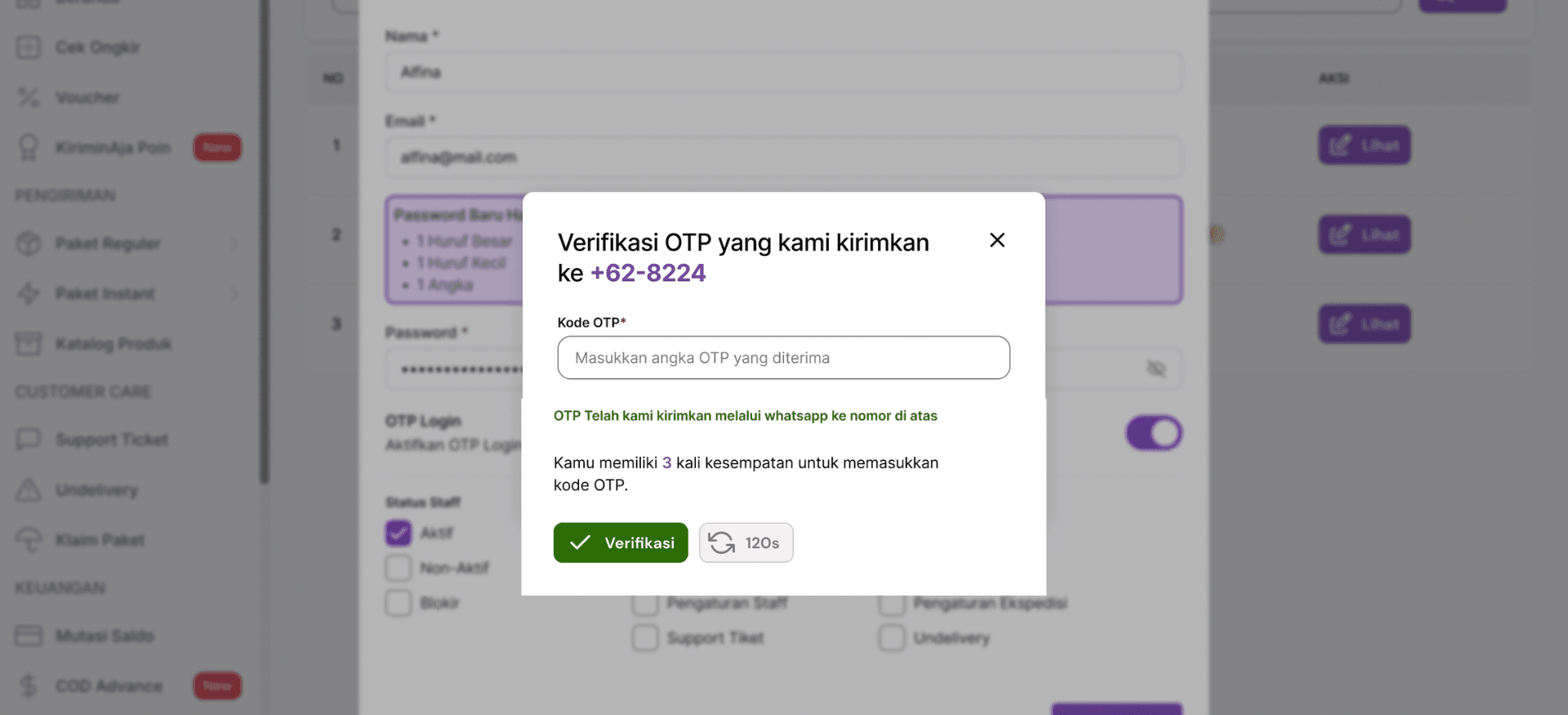Open Cek Ongkir from sidebar
The image size is (1568, 715).
point(98,47)
